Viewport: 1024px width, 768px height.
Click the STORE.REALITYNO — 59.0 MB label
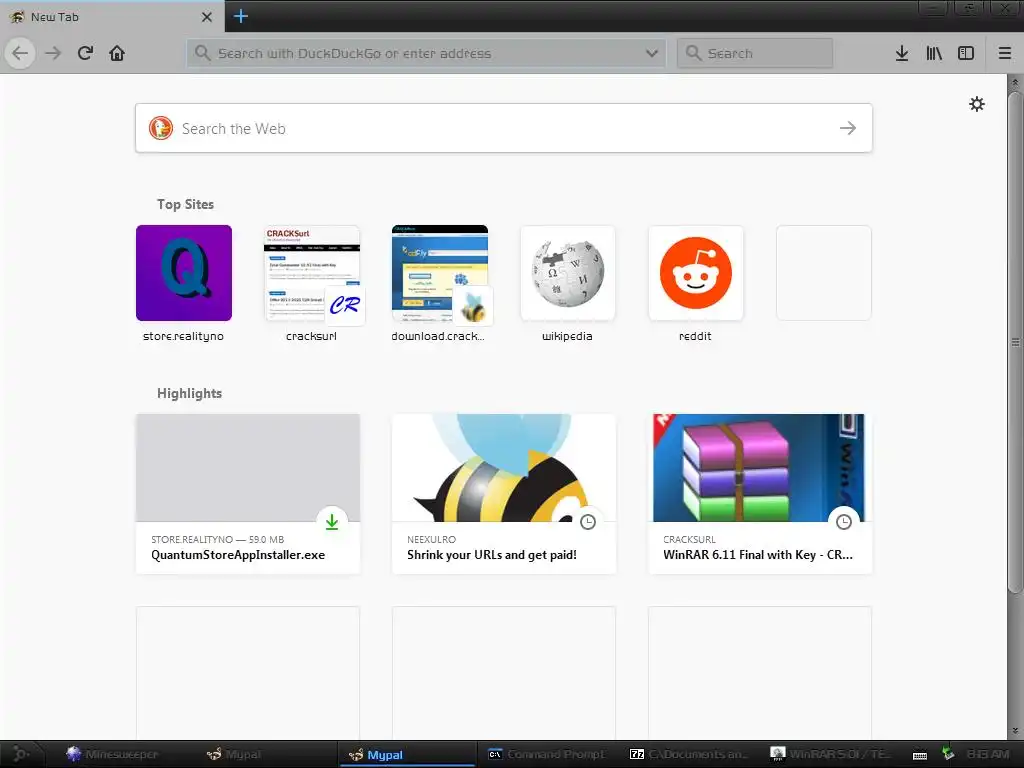[217, 539]
